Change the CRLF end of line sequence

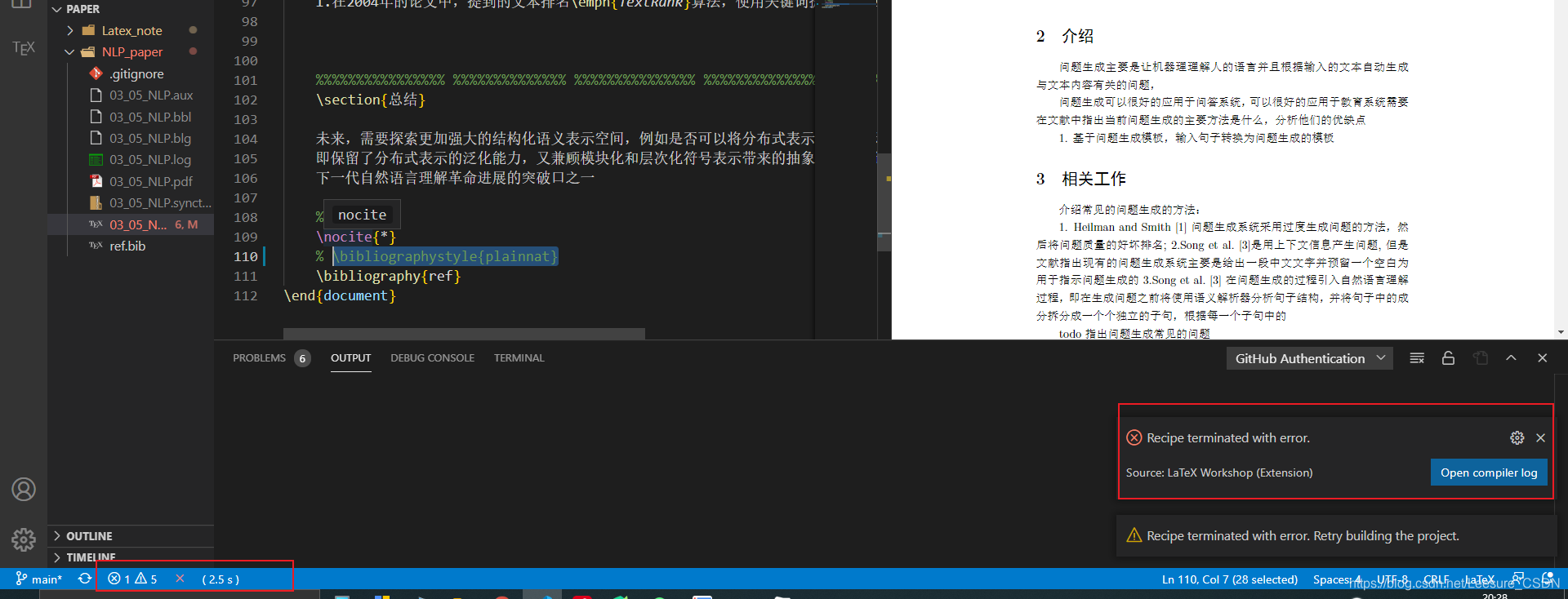1437,579
